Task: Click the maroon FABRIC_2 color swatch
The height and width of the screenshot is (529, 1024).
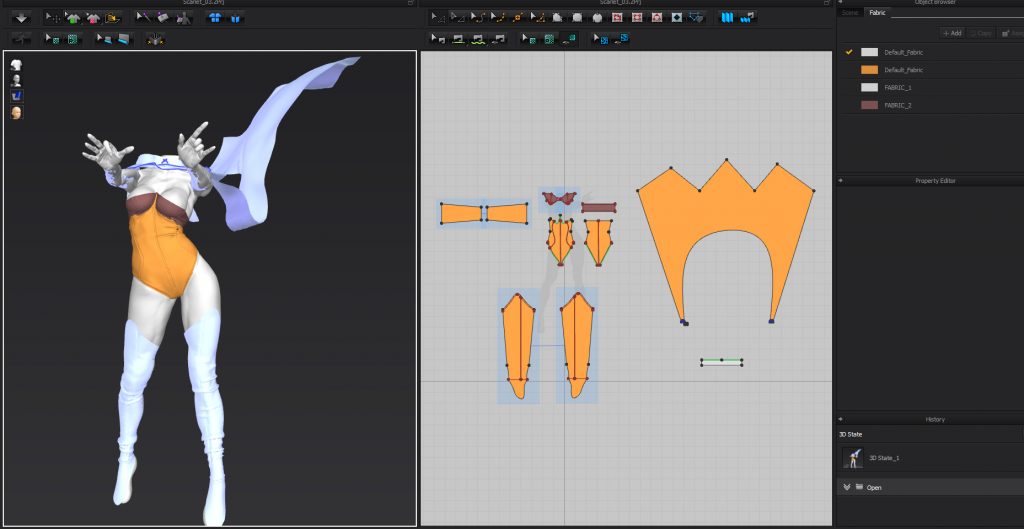Action: click(869, 104)
